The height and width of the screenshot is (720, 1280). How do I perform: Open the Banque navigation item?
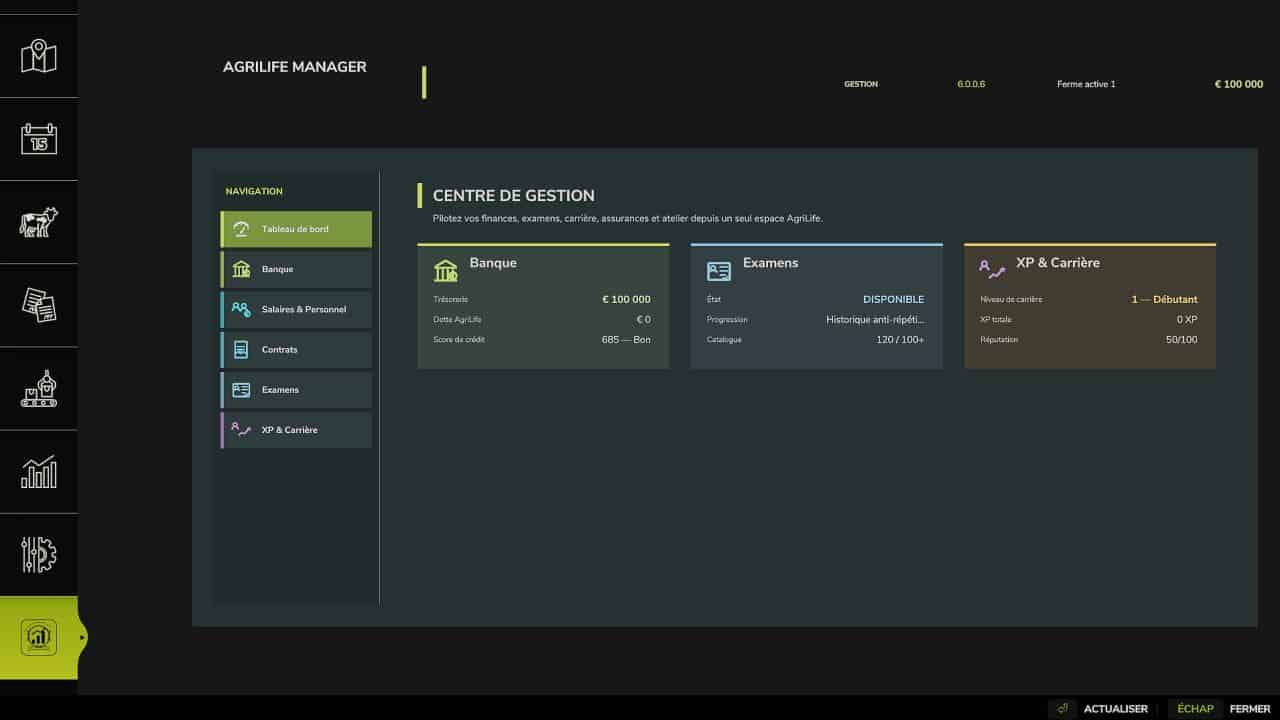(x=296, y=269)
